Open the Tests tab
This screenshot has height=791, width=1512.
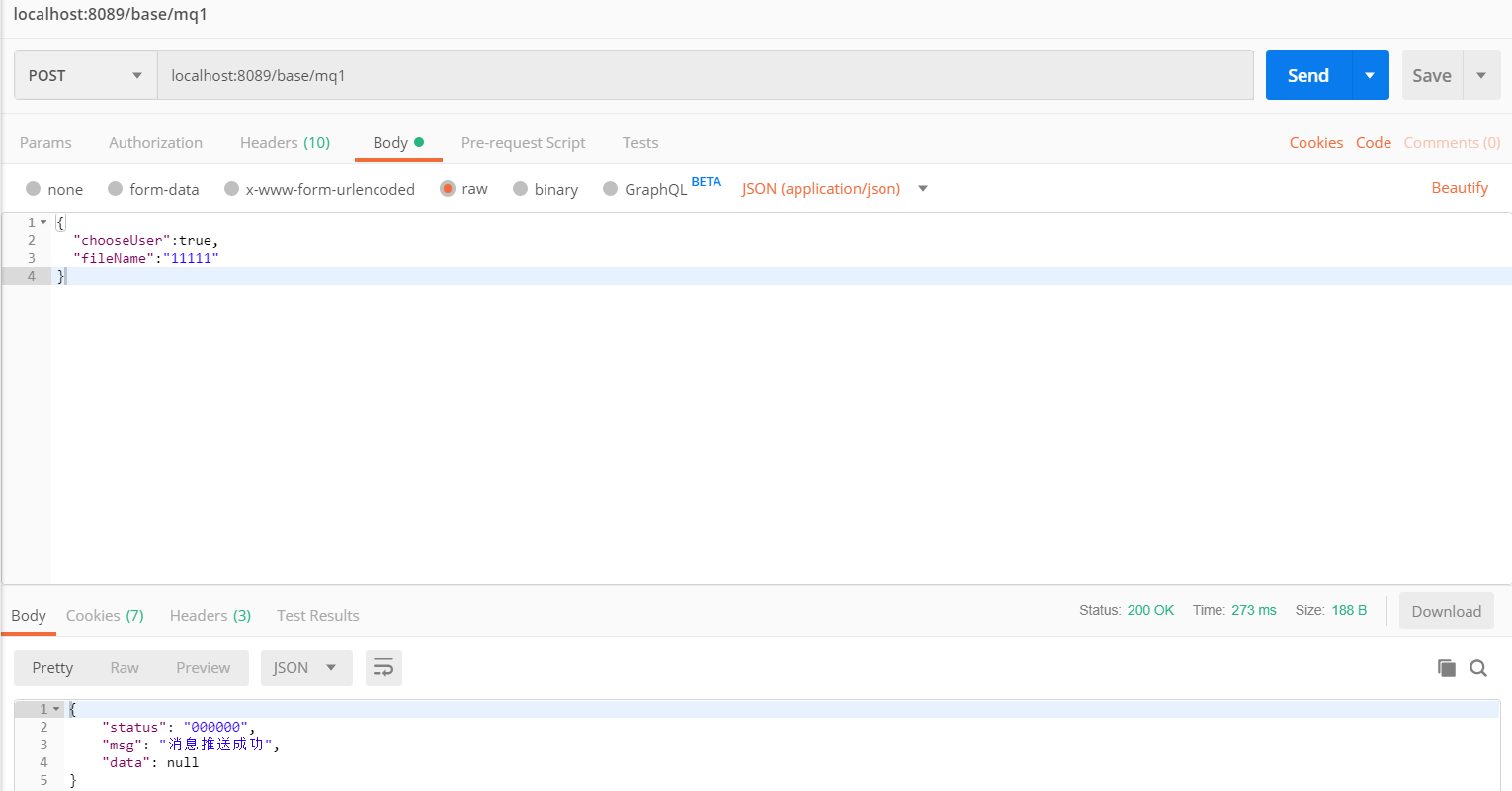(639, 142)
